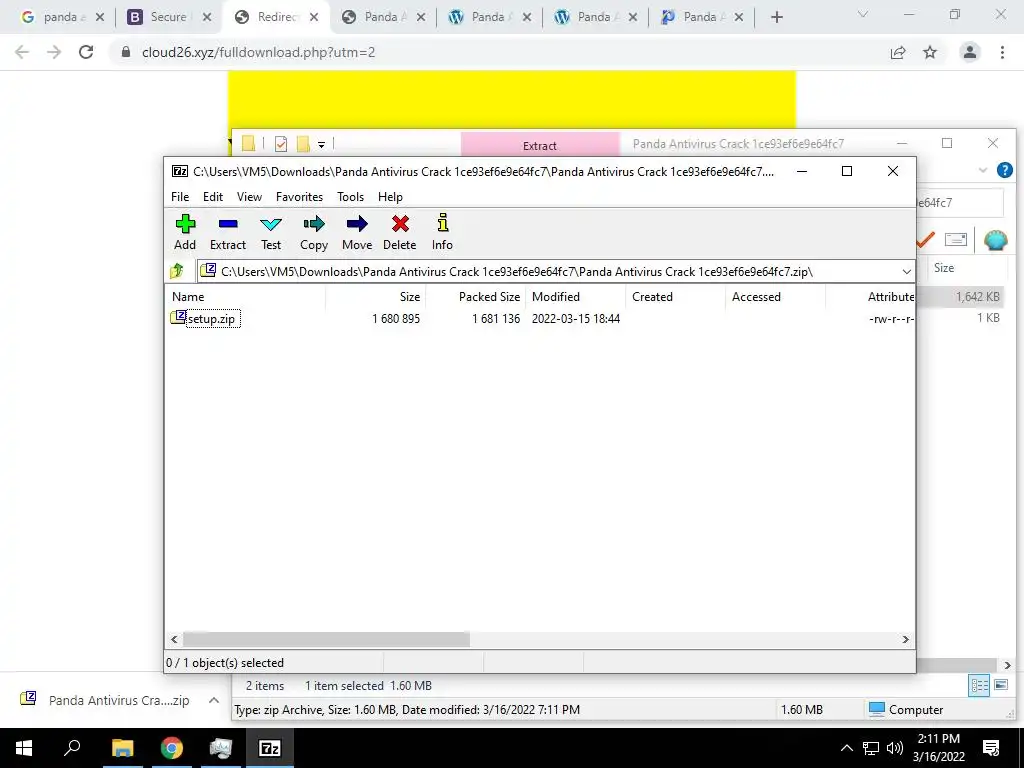
Task: Reload the current Chrome page
Action: 86,52
